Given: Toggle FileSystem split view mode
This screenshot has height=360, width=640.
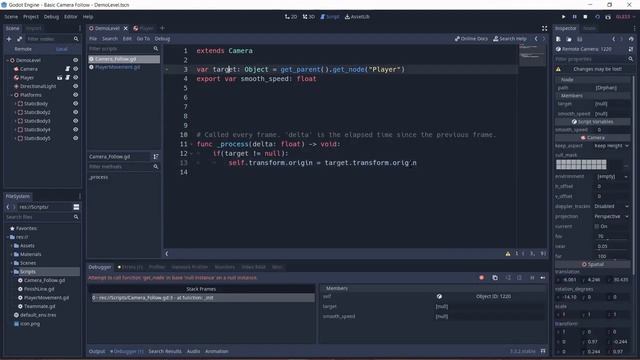Looking at the screenshot, I should pos(76,207).
